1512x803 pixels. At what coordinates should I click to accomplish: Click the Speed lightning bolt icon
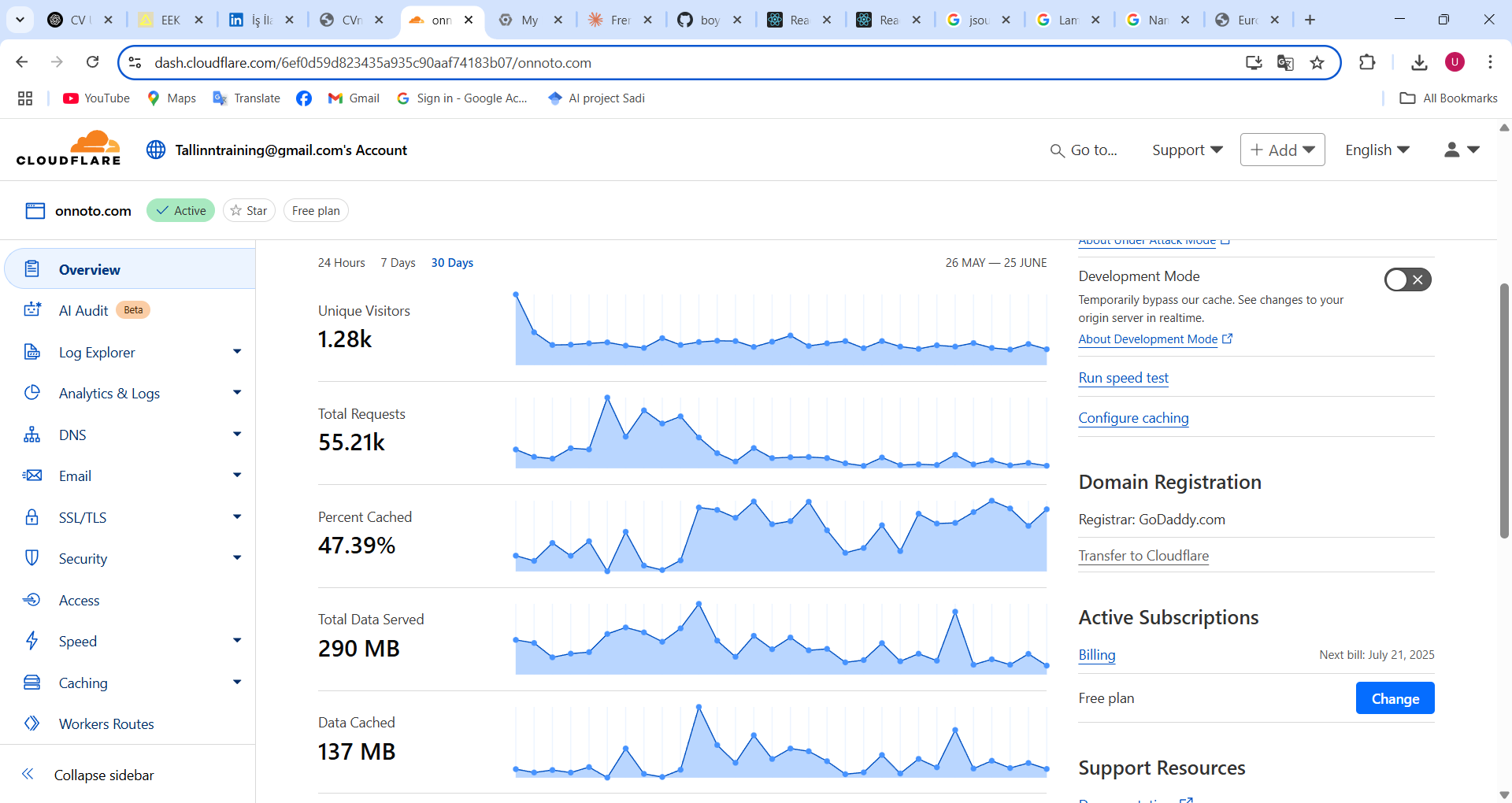(31, 641)
